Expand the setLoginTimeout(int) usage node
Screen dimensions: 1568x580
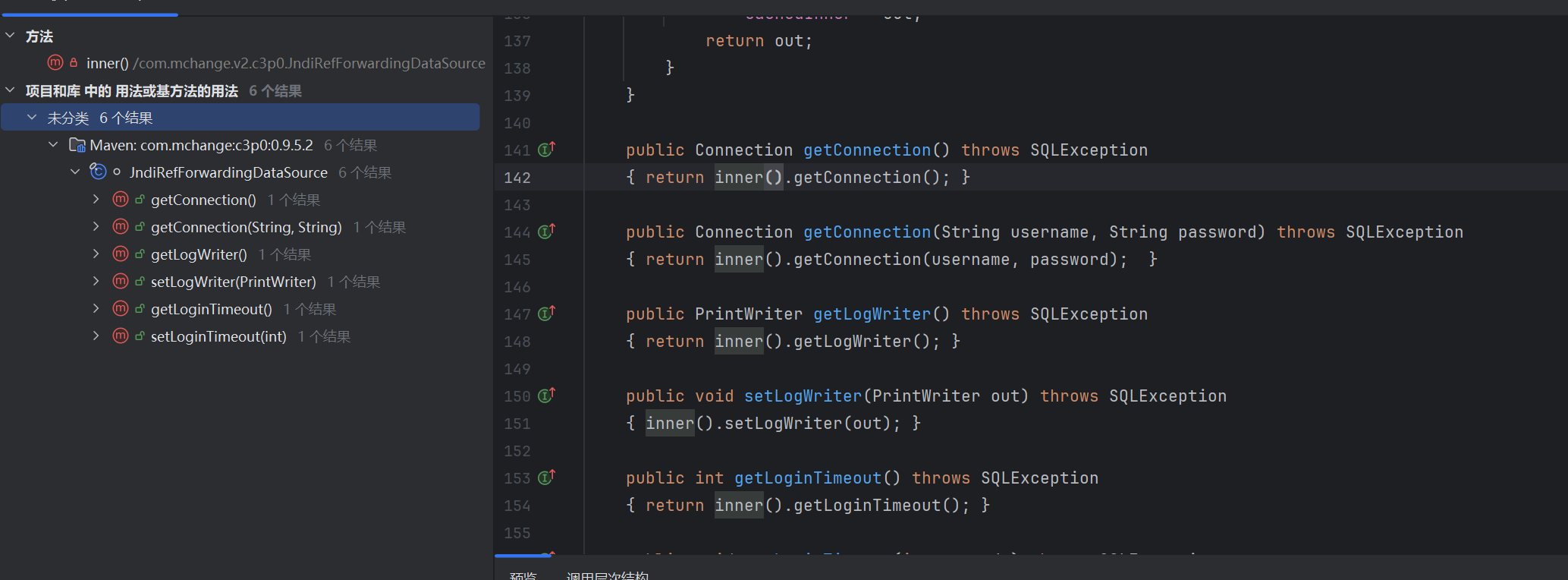pos(96,336)
